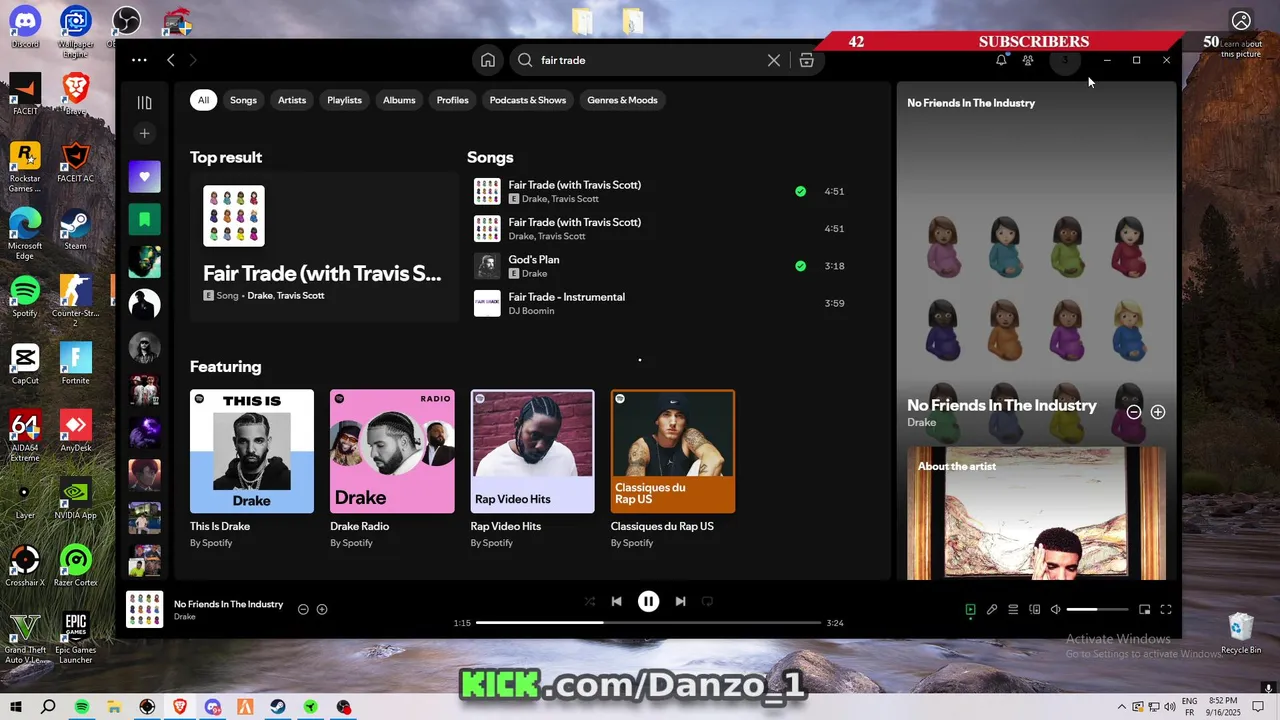This screenshot has width=1280, height=720.
Task: Toggle repeat mode
Action: [x=707, y=601]
